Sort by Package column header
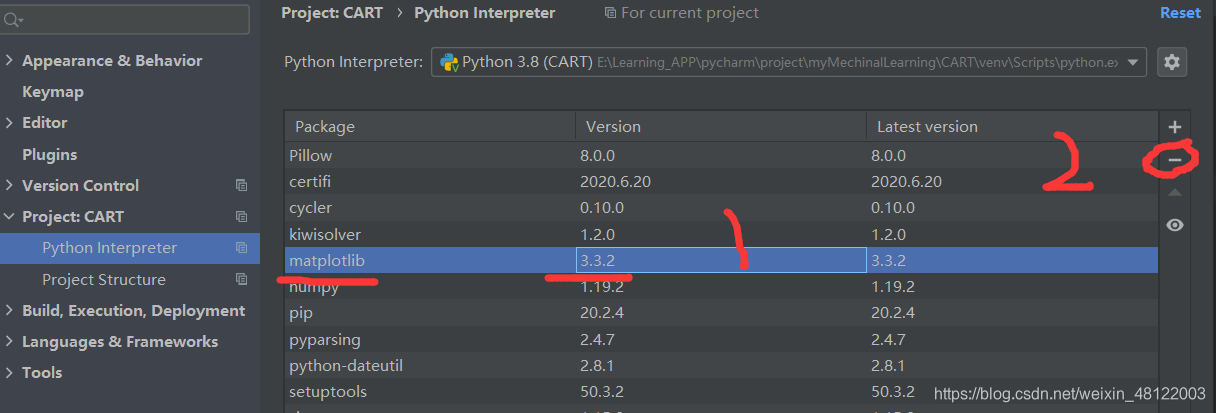This screenshot has width=1216, height=413. click(x=430, y=127)
